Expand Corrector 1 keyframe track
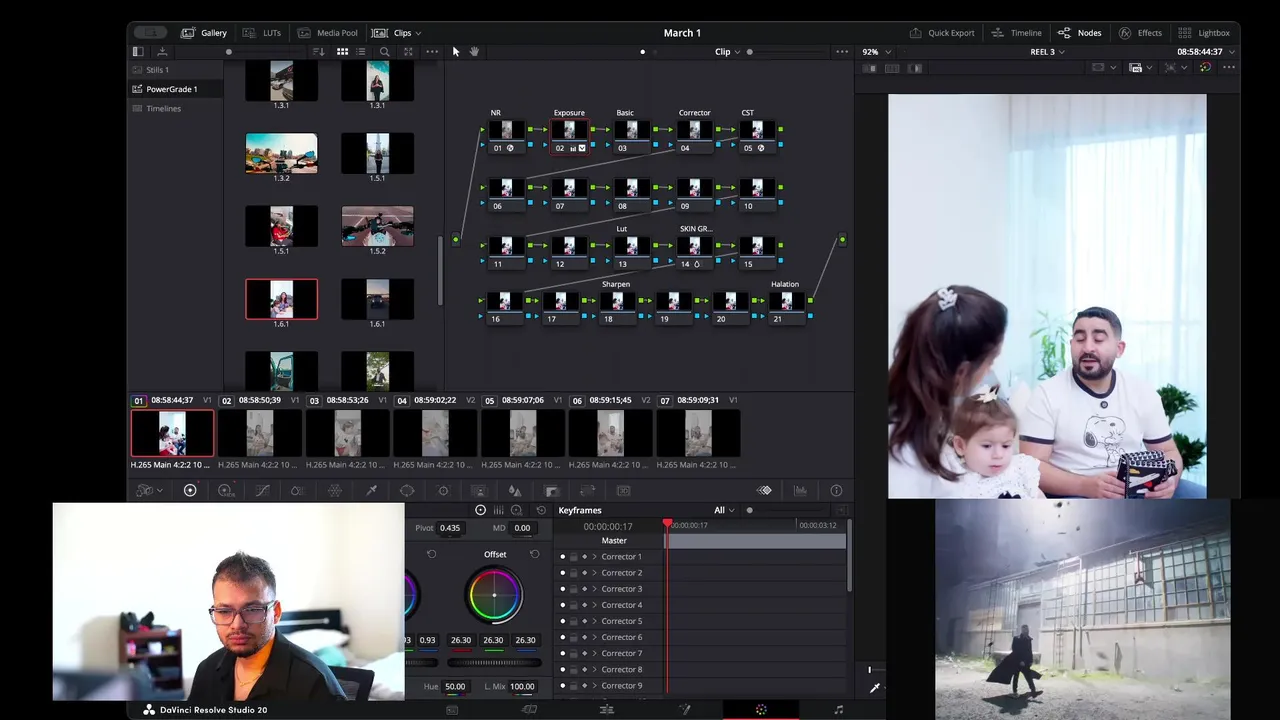1280x720 pixels. click(x=594, y=557)
